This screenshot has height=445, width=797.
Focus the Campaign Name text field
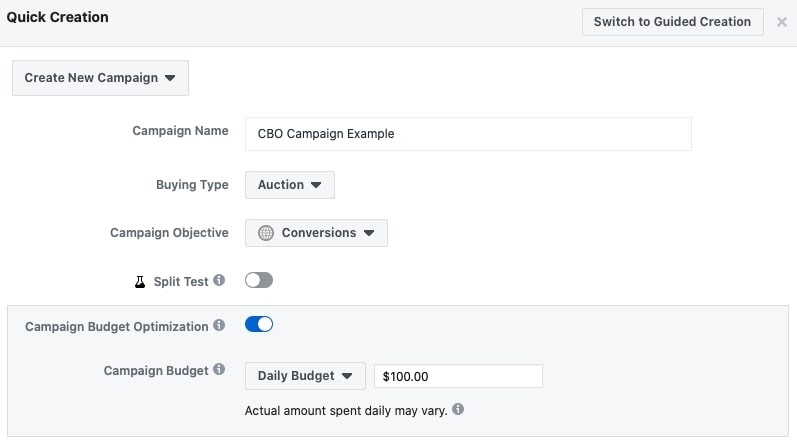(x=468, y=134)
